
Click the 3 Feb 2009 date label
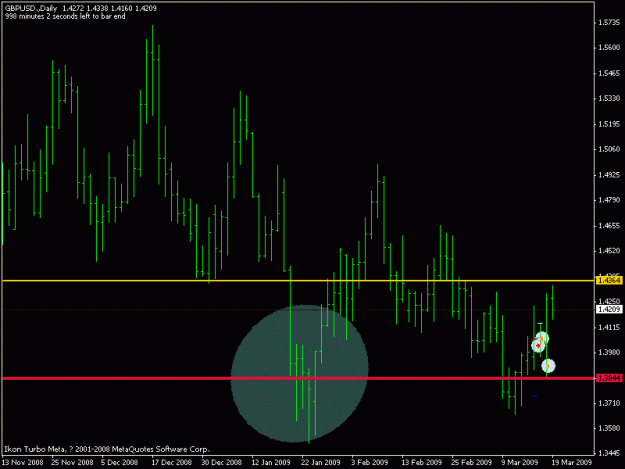[x=369, y=462]
